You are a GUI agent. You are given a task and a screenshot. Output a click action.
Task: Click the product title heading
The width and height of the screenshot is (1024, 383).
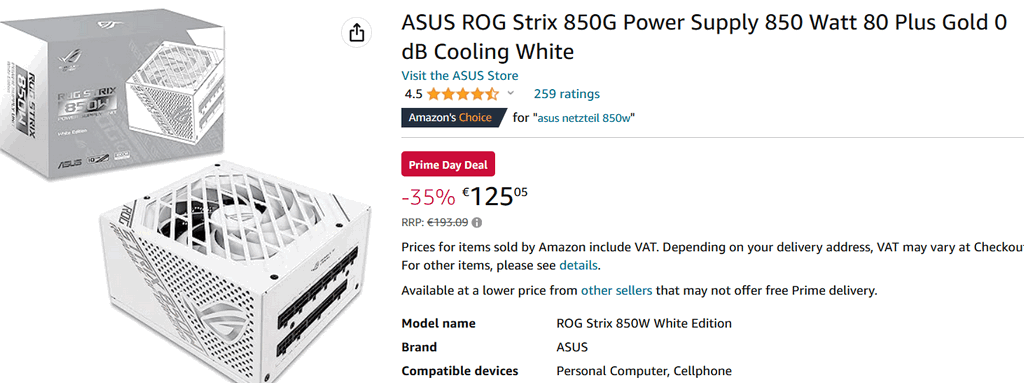[x=703, y=37]
